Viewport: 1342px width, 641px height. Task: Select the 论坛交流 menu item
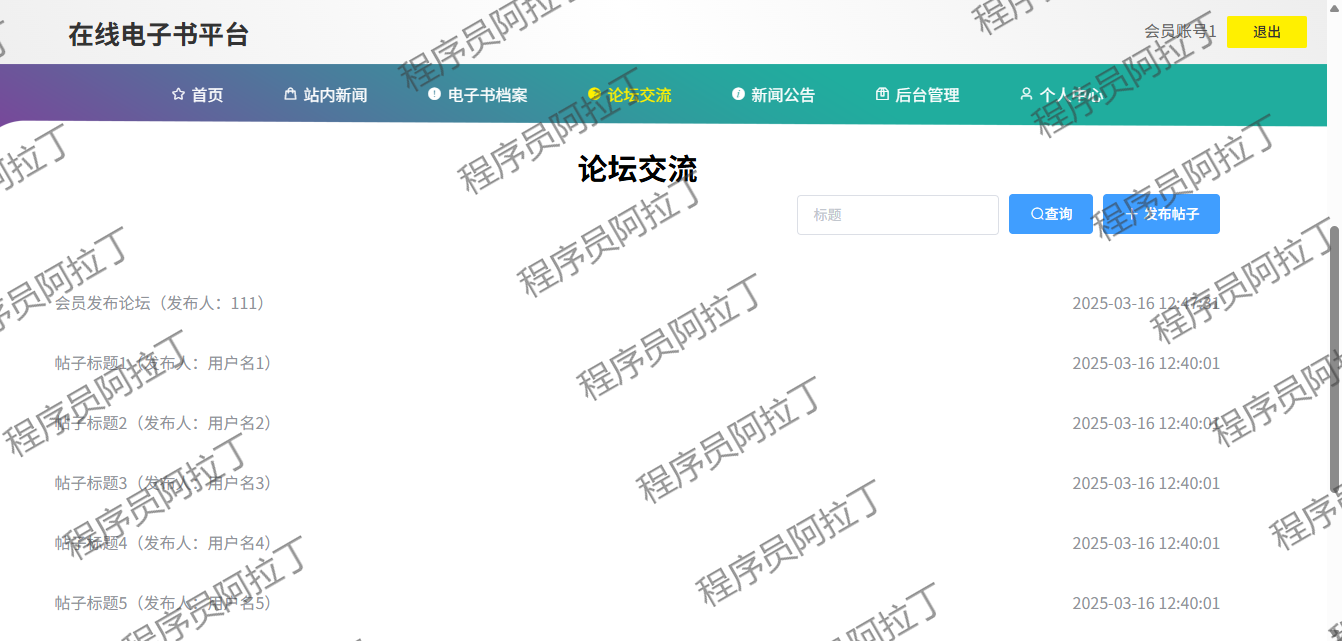click(x=630, y=95)
